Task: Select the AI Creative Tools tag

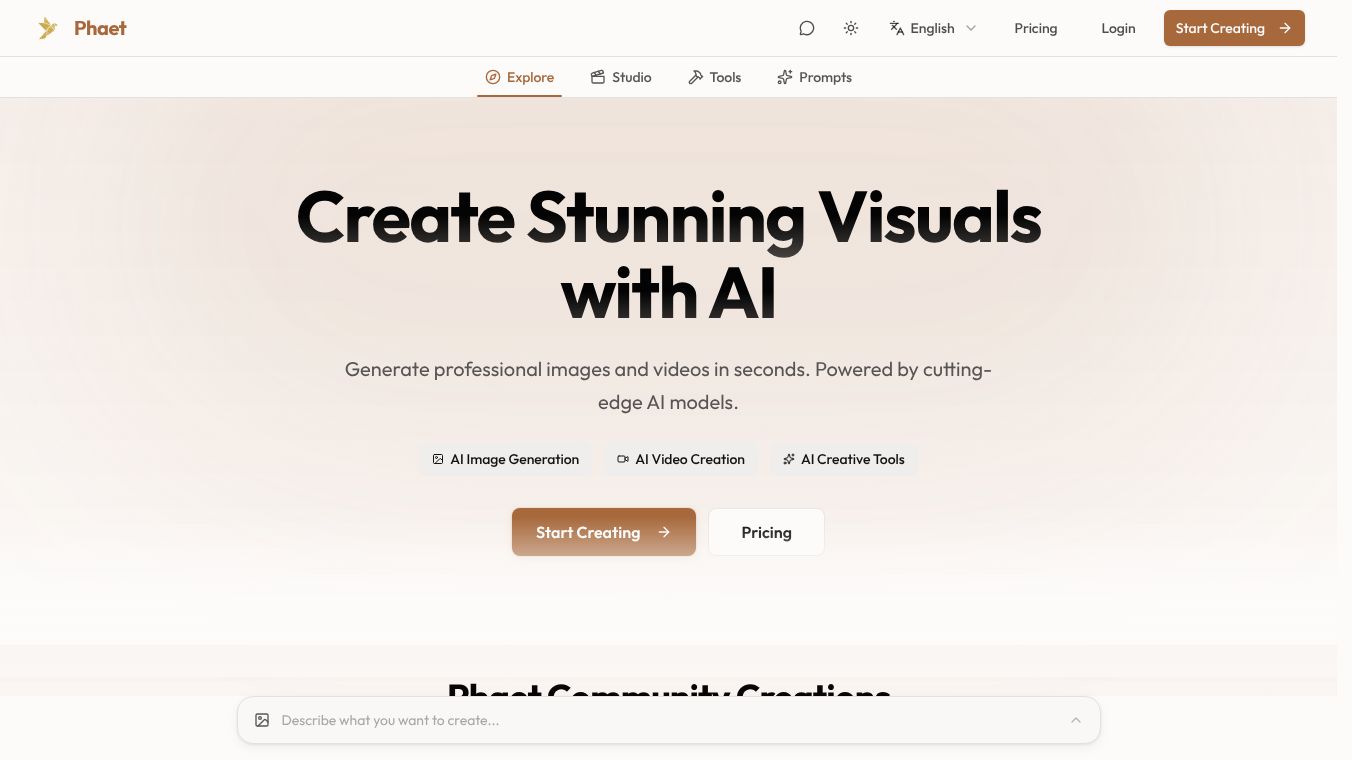Action: pyautogui.click(x=844, y=459)
